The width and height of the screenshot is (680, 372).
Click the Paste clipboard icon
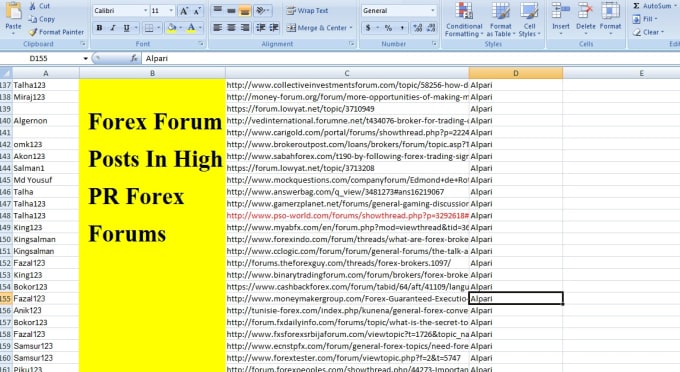[x=13, y=11]
